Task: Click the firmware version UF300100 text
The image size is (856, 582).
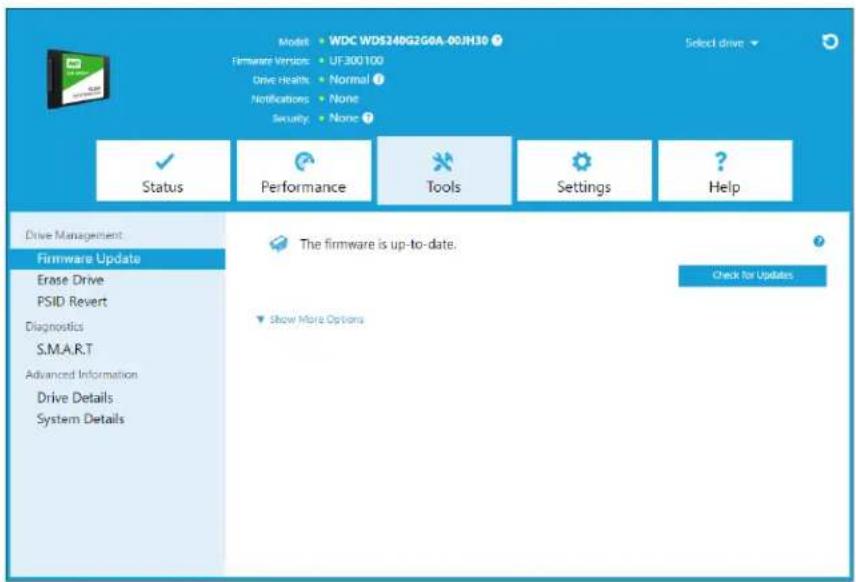Action: pos(356,61)
